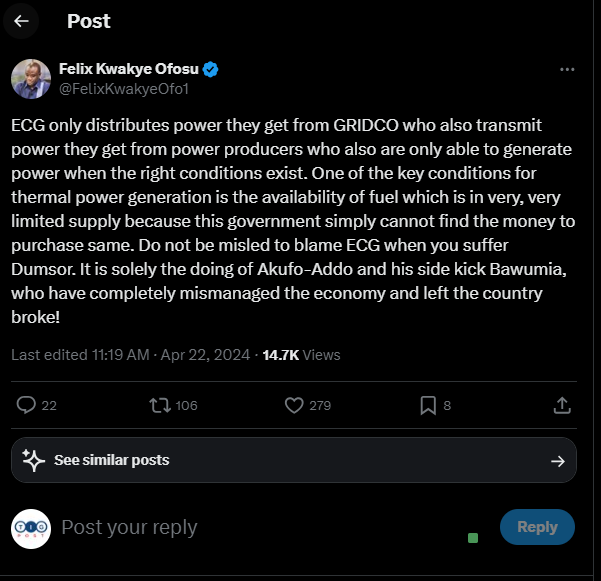Click the blue verified badge
The width and height of the screenshot is (601, 581).
[x=211, y=69]
